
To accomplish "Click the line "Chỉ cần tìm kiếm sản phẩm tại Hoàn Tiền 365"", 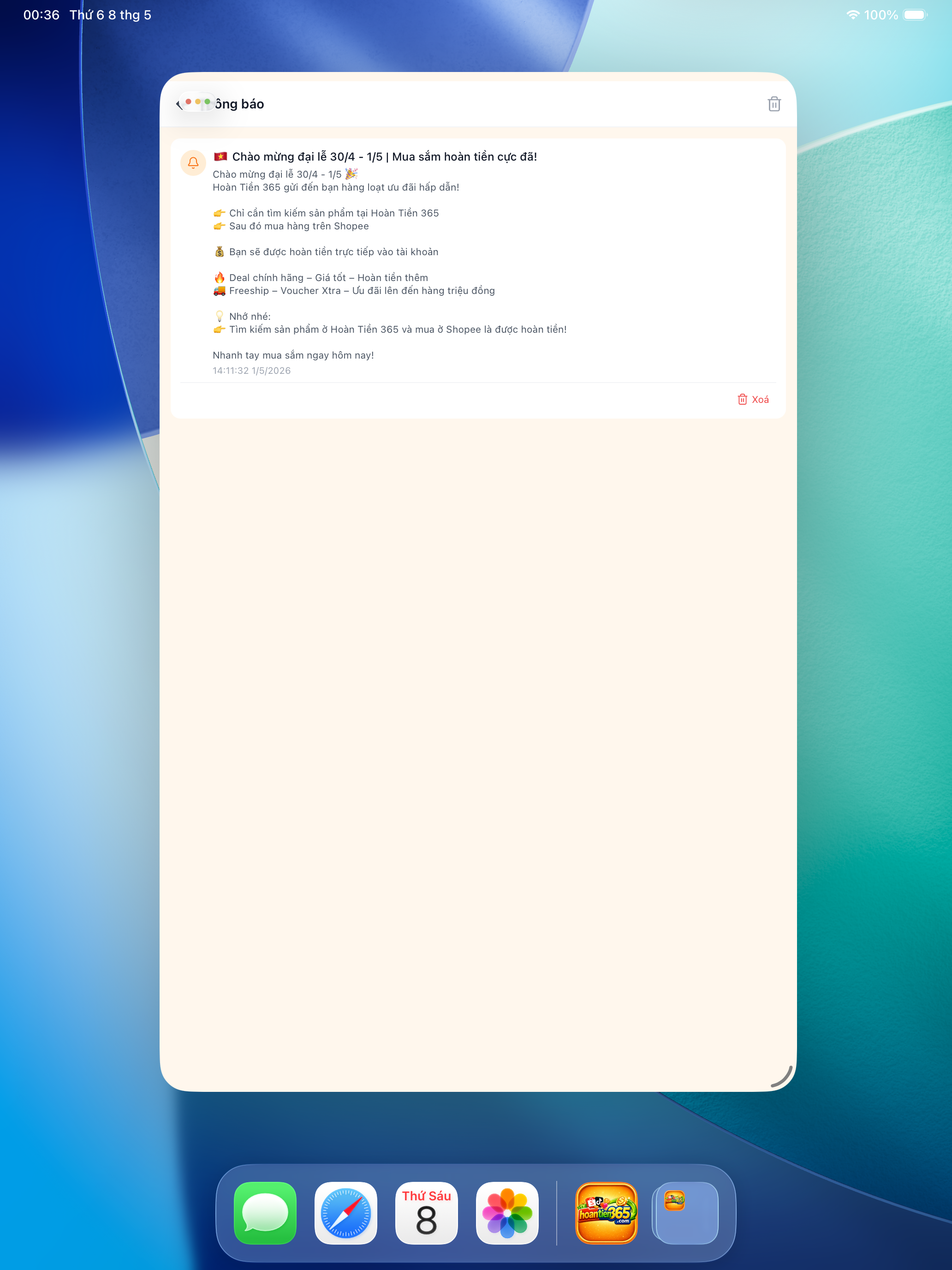I will (326, 213).
